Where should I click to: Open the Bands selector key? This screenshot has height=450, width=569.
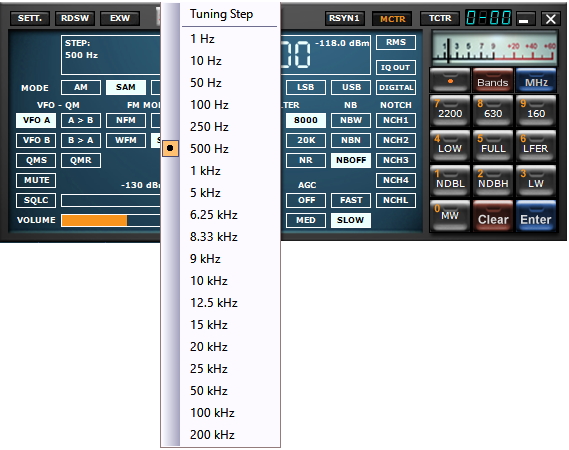pyautogui.click(x=493, y=80)
